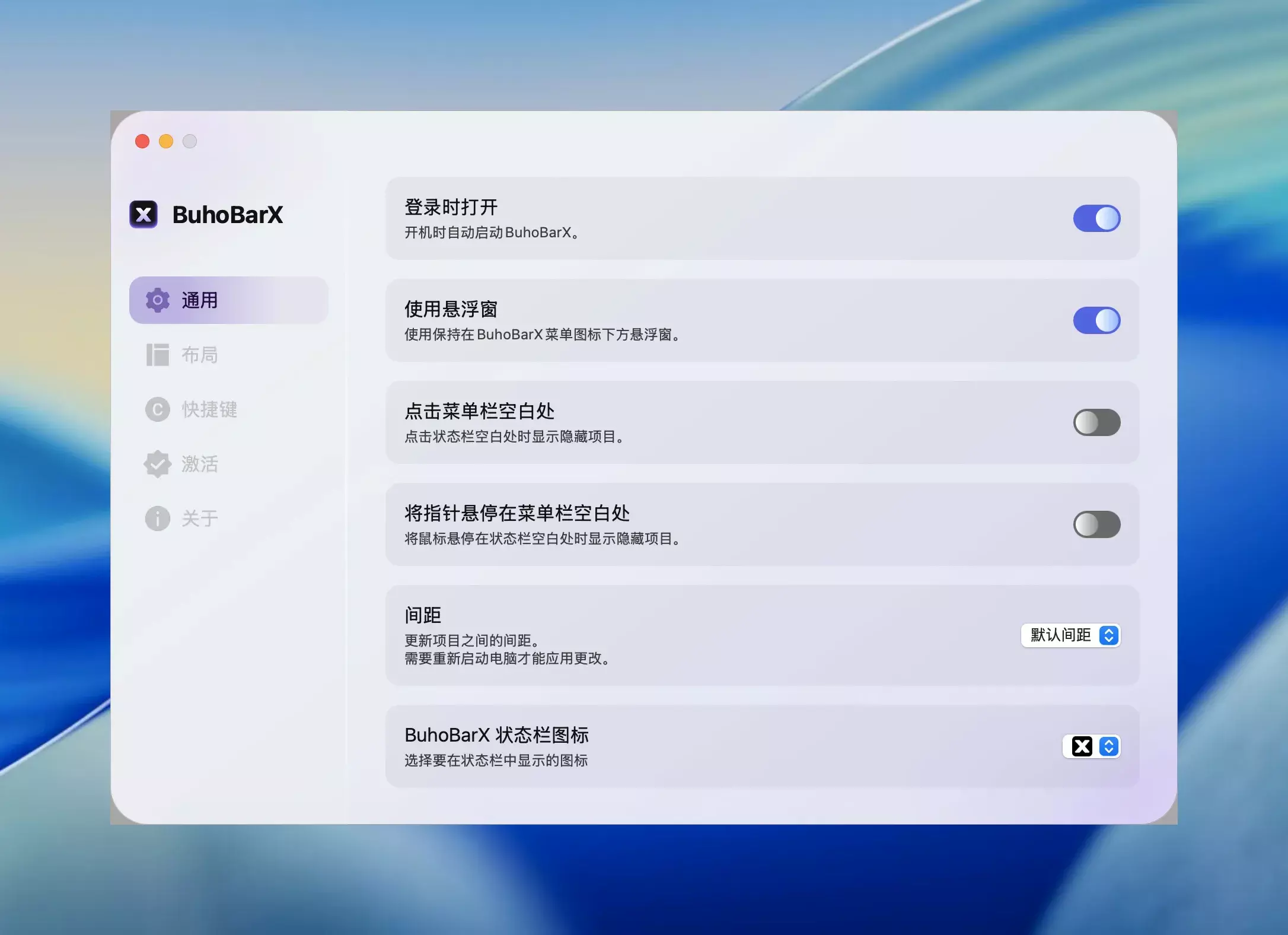Minimize the window with yellow button
This screenshot has height=935, width=1288.
point(166,141)
